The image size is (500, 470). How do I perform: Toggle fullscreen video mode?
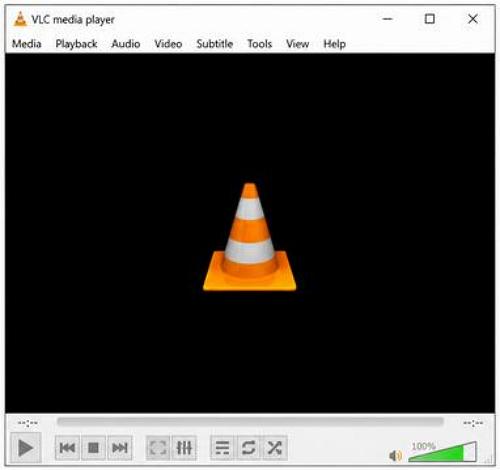pyautogui.click(x=158, y=448)
